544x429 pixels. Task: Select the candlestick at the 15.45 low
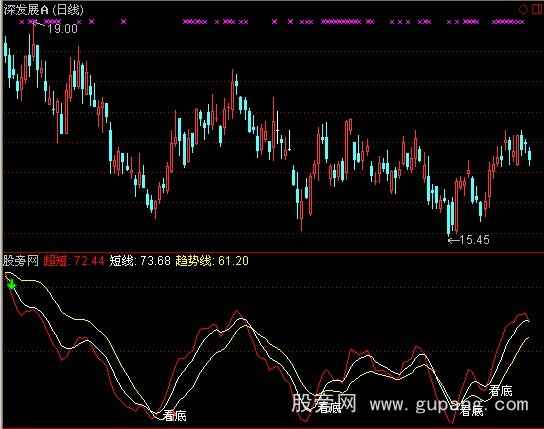449,217
